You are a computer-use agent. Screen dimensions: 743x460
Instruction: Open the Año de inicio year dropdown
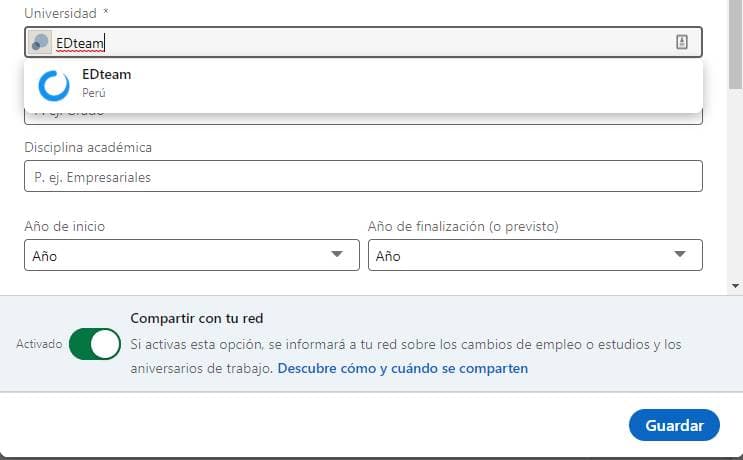tap(192, 255)
